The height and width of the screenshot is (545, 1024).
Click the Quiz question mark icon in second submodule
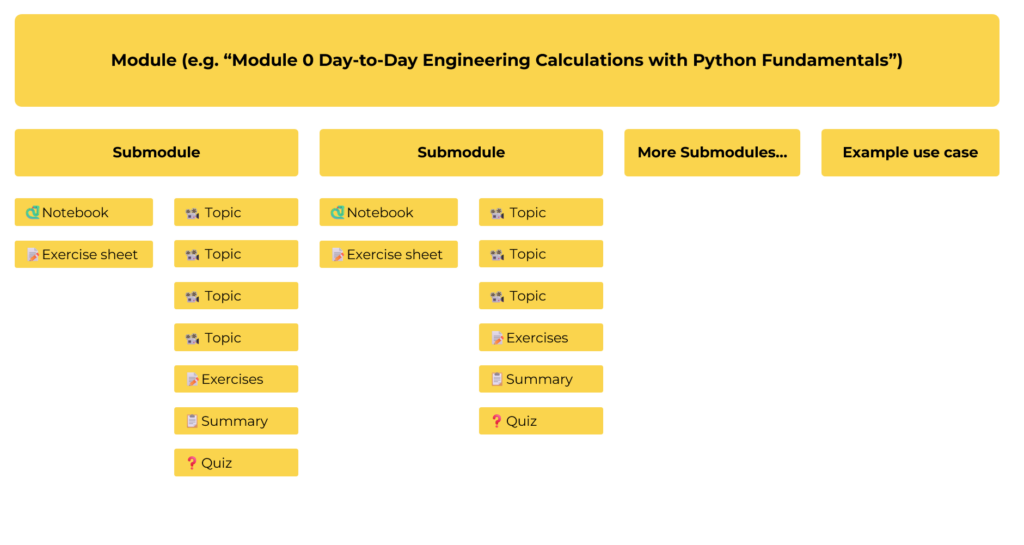(497, 421)
